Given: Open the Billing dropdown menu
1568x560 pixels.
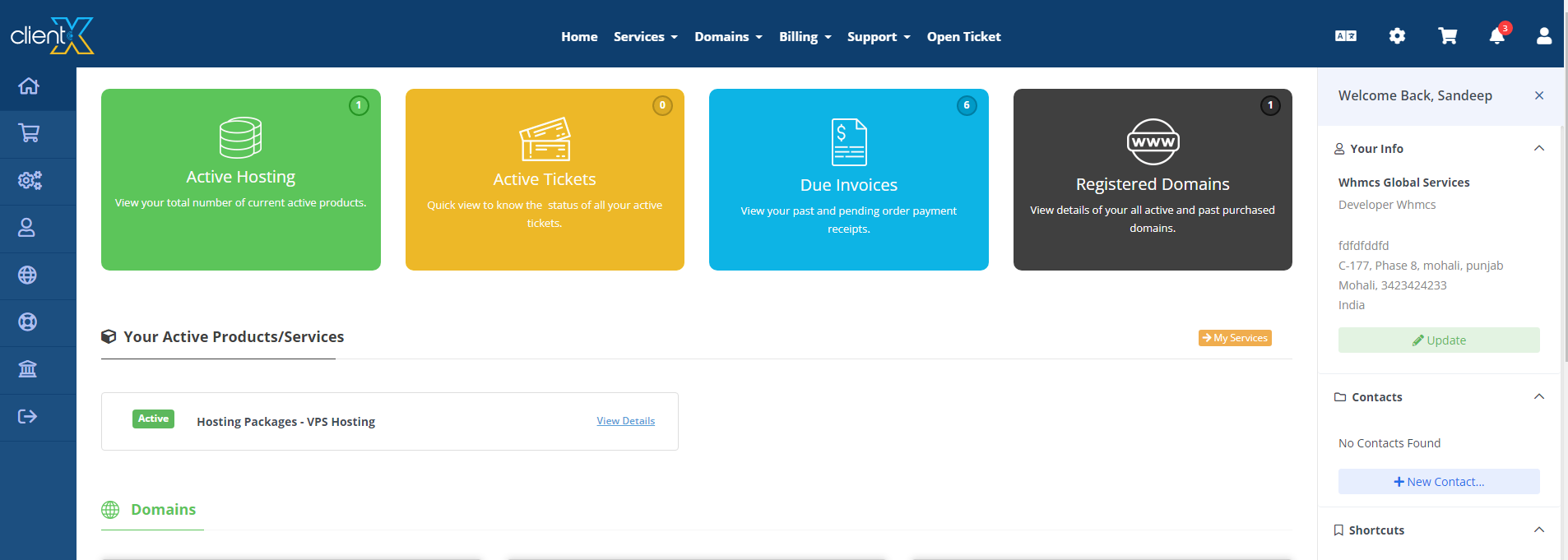Looking at the screenshot, I should 805,37.
